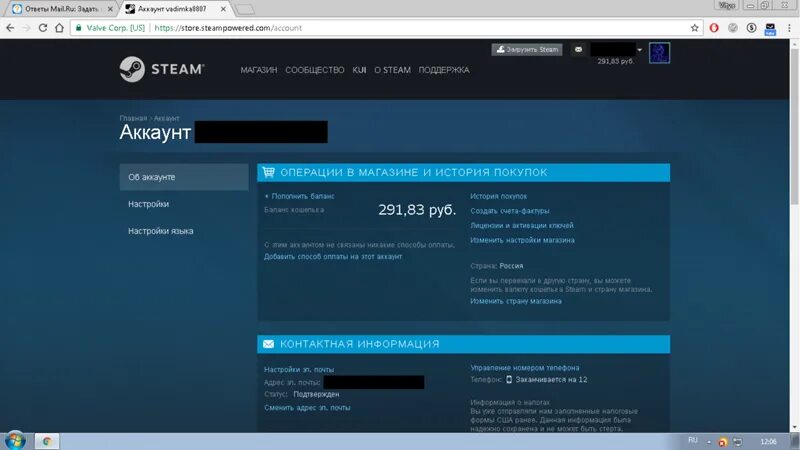
Task: Click the dollar sign extension icon
Action: [x=751, y=28]
